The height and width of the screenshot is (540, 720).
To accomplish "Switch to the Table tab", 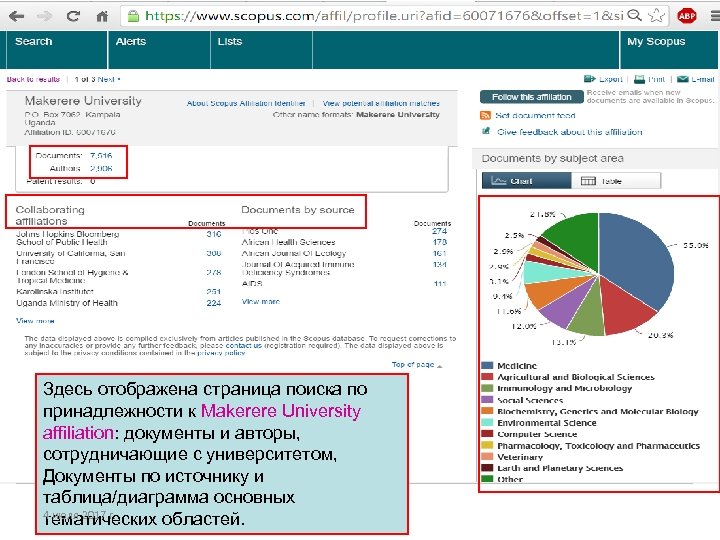I will 616,181.
